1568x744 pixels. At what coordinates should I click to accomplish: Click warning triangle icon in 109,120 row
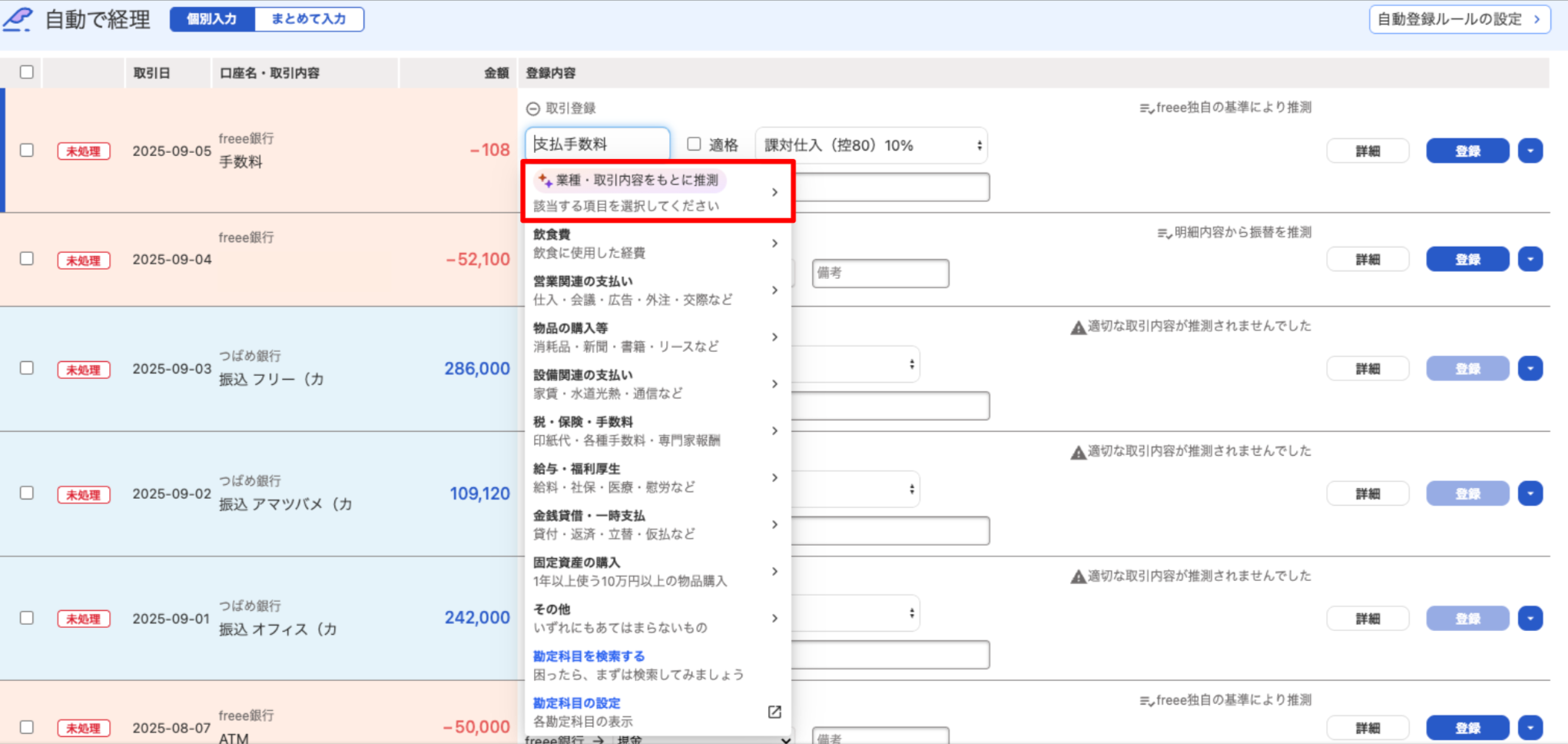tap(1078, 452)
